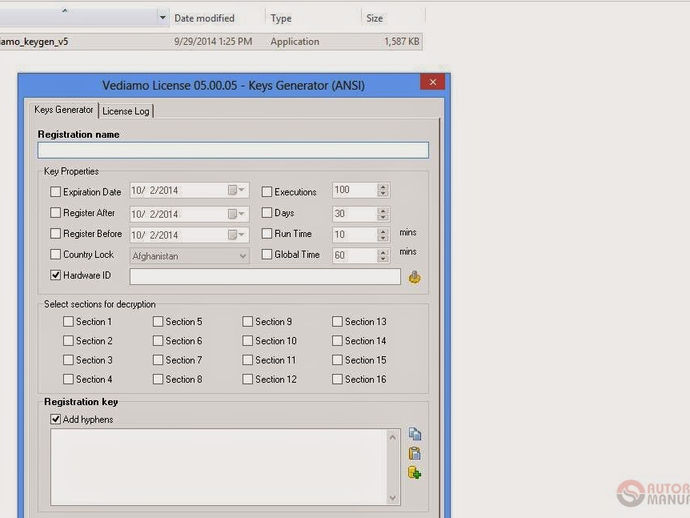The image size is (690, 518).
Task: Check Section 7 for decryption
Action: pyautogui.click(x=158, y=360)
